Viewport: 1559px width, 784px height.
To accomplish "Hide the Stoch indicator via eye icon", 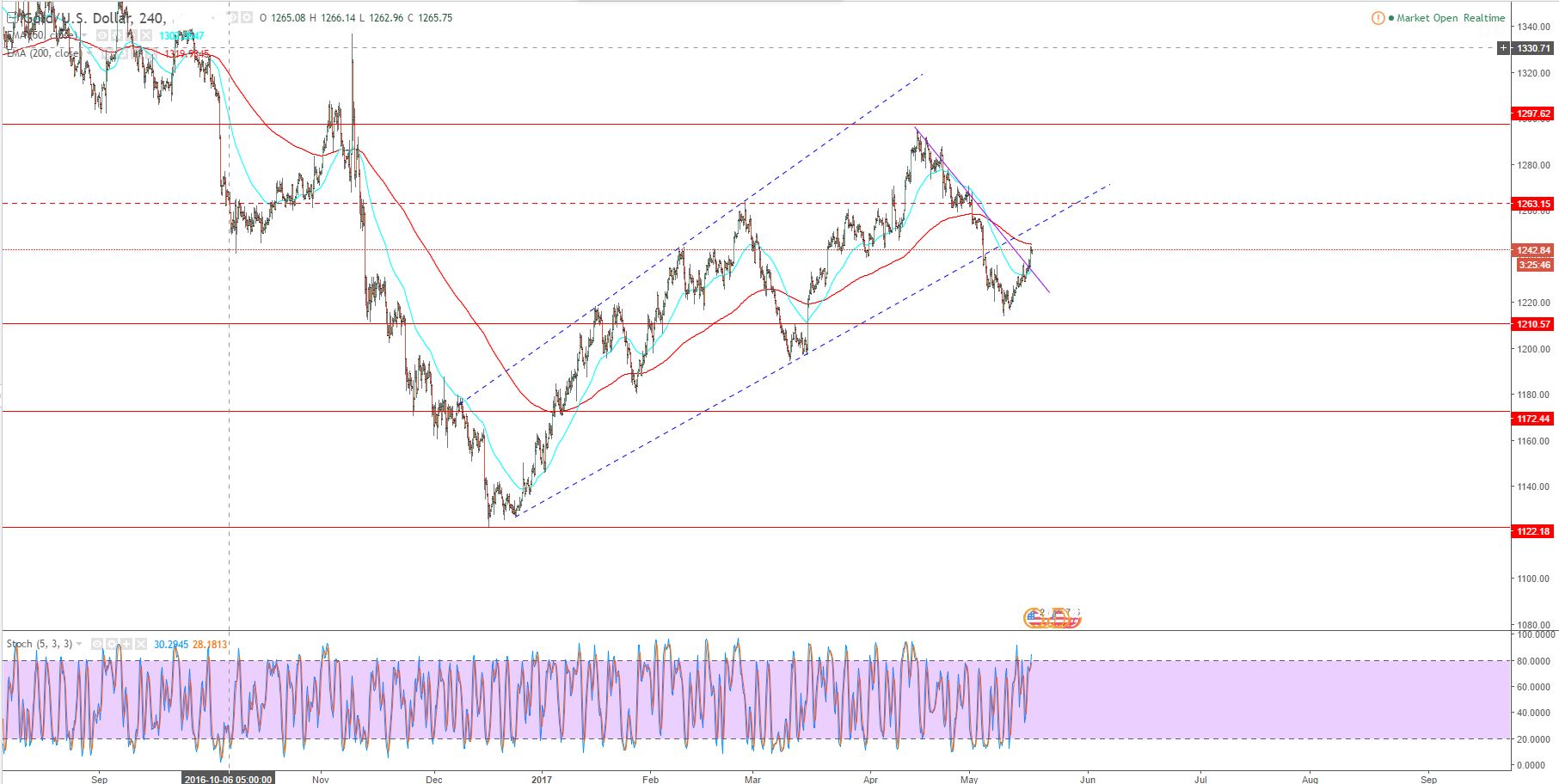I will 97,644.
